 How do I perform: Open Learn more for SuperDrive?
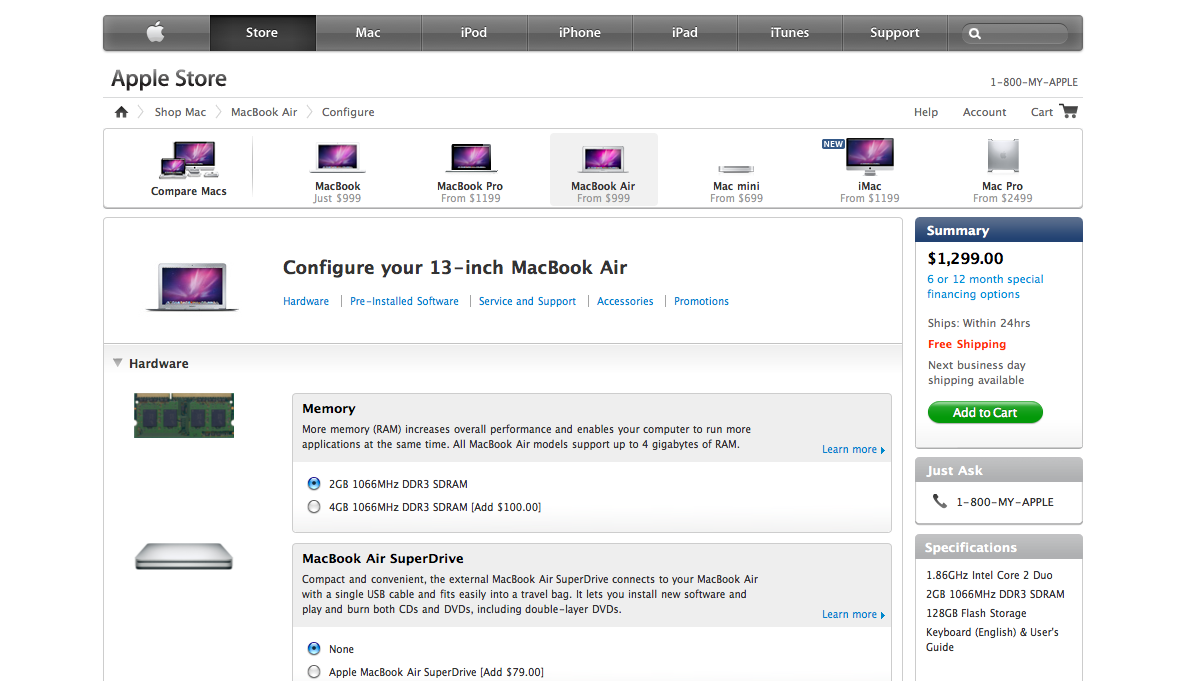(x=854, y=615)
